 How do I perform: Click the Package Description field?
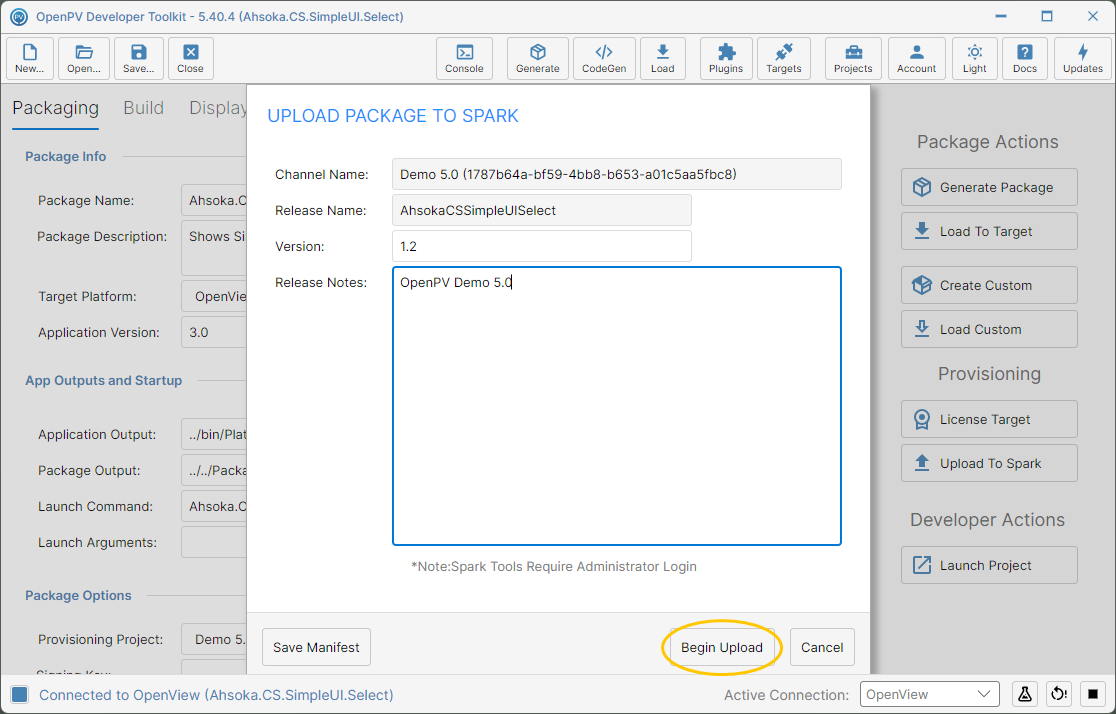click(214, 248)
